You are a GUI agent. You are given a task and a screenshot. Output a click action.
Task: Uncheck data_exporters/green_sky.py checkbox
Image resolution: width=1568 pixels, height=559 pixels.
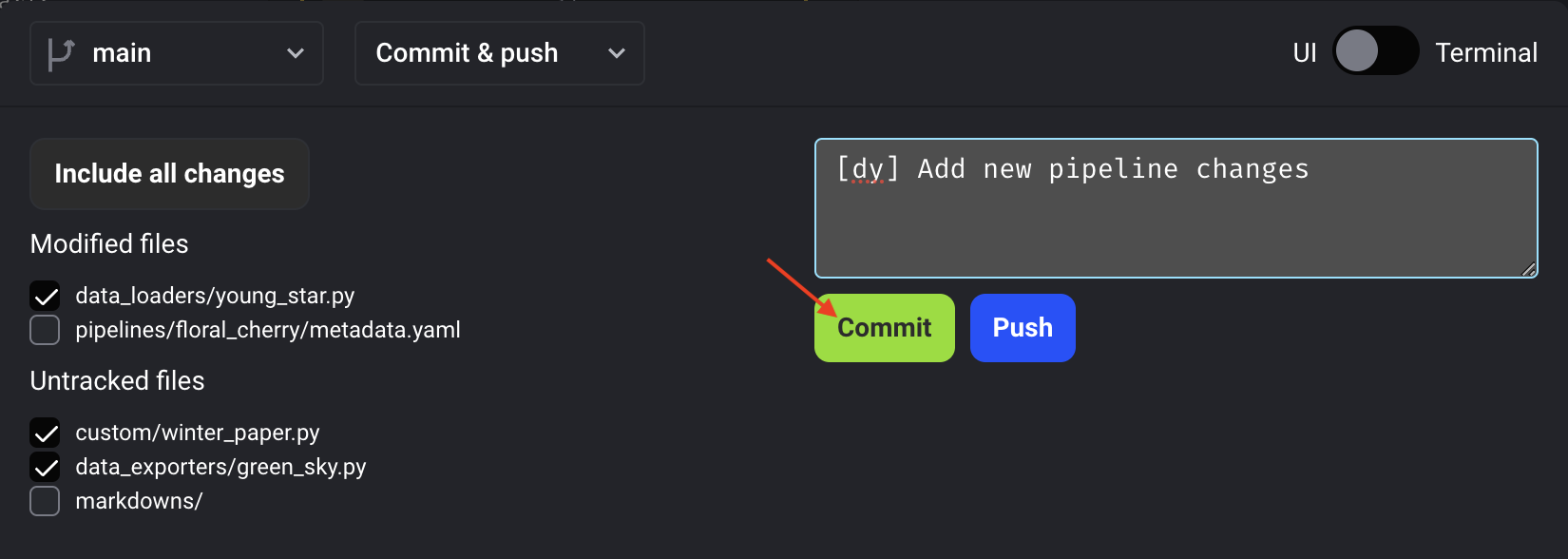45,467
